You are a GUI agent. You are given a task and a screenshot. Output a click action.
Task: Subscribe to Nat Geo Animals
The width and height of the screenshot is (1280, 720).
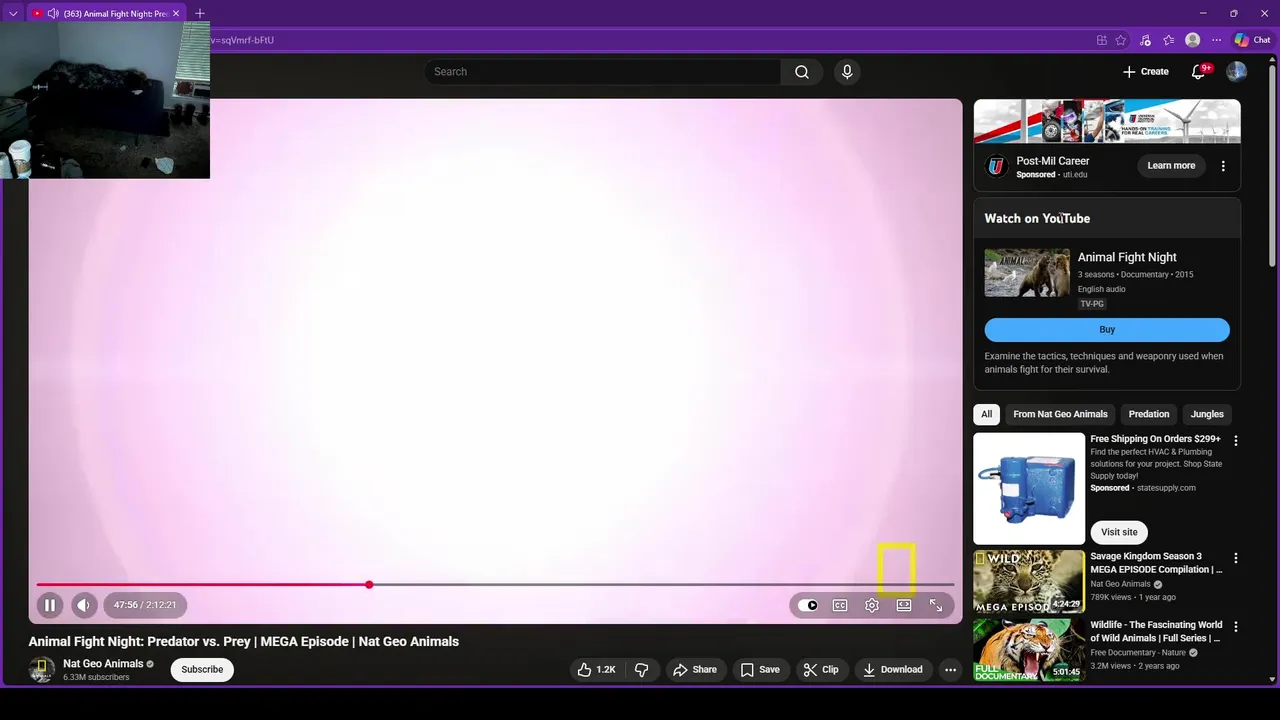point(202,670)
